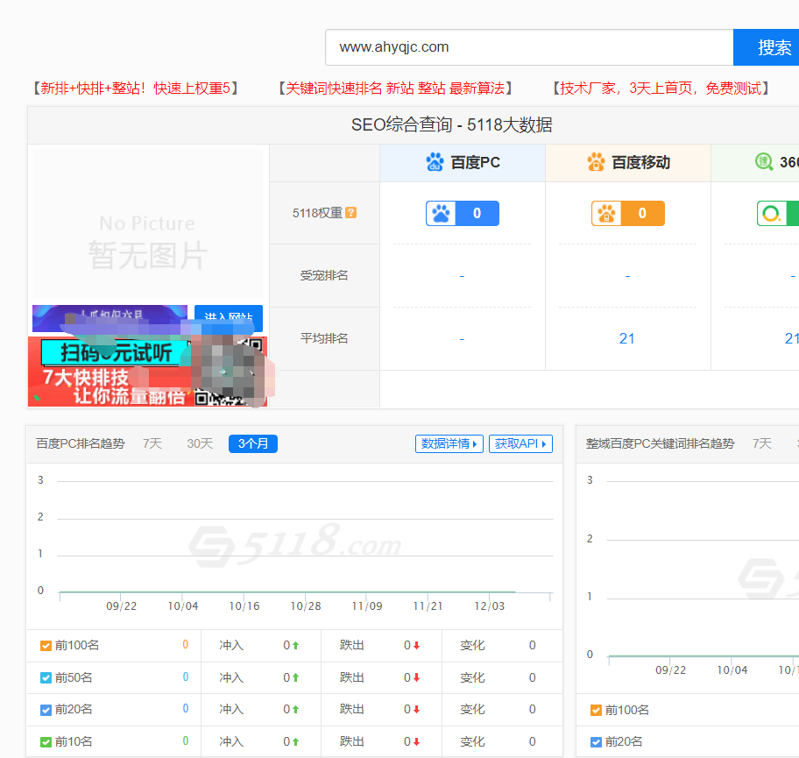Toggle 前100名 checkbox in 整域百度PC关键词 panel
Image resolution: width=799 pixels, height=758 pixels.
(596, 710)
